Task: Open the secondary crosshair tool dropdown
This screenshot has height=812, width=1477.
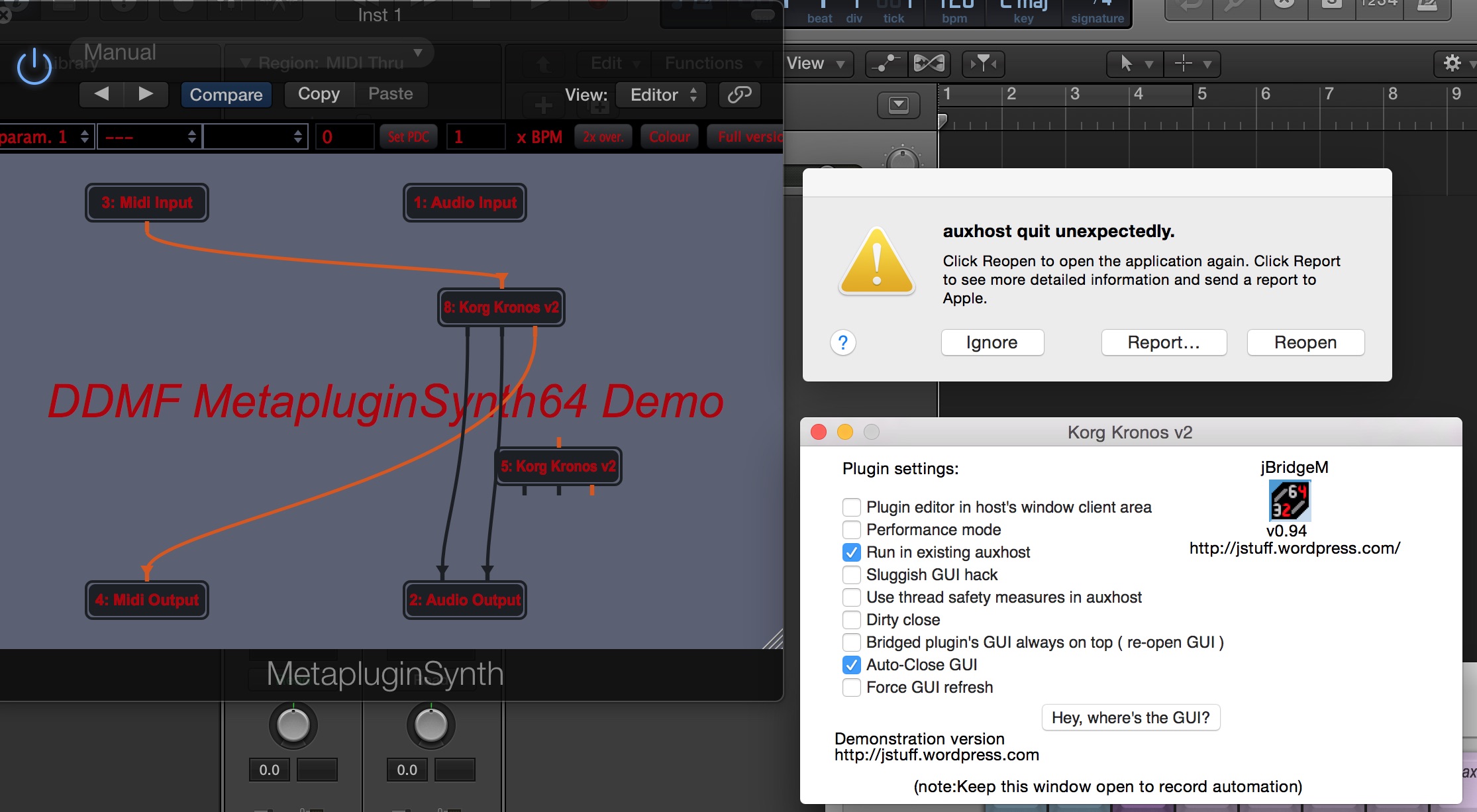Action: [1192, 64]
